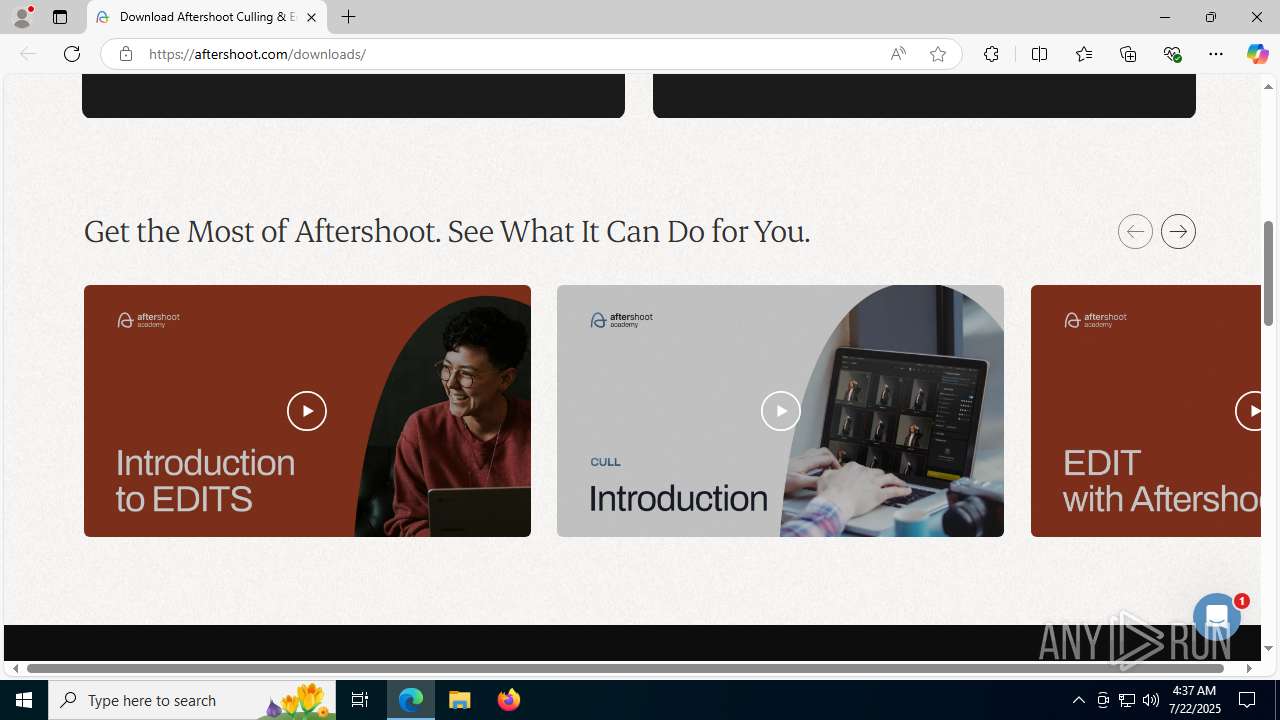Open the Windows Start menu
Screen dimensions: 1280x720
[24, 700]
